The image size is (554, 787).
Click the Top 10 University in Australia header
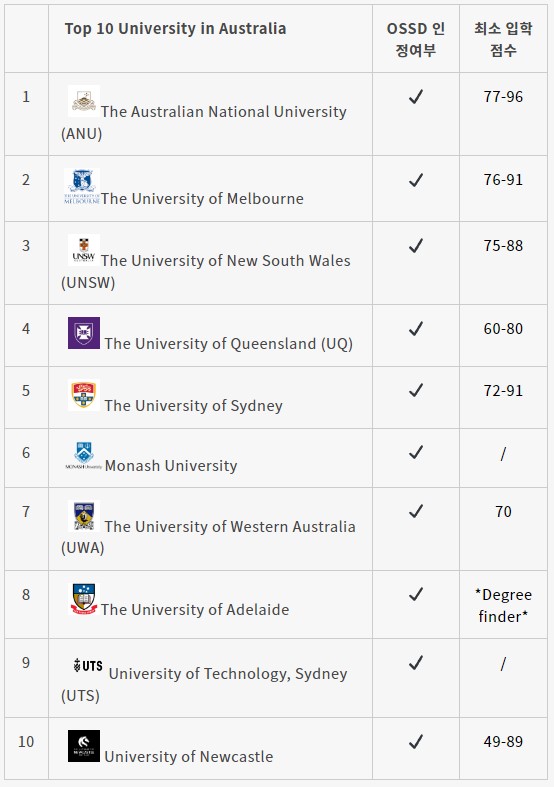tap(175, 29)
